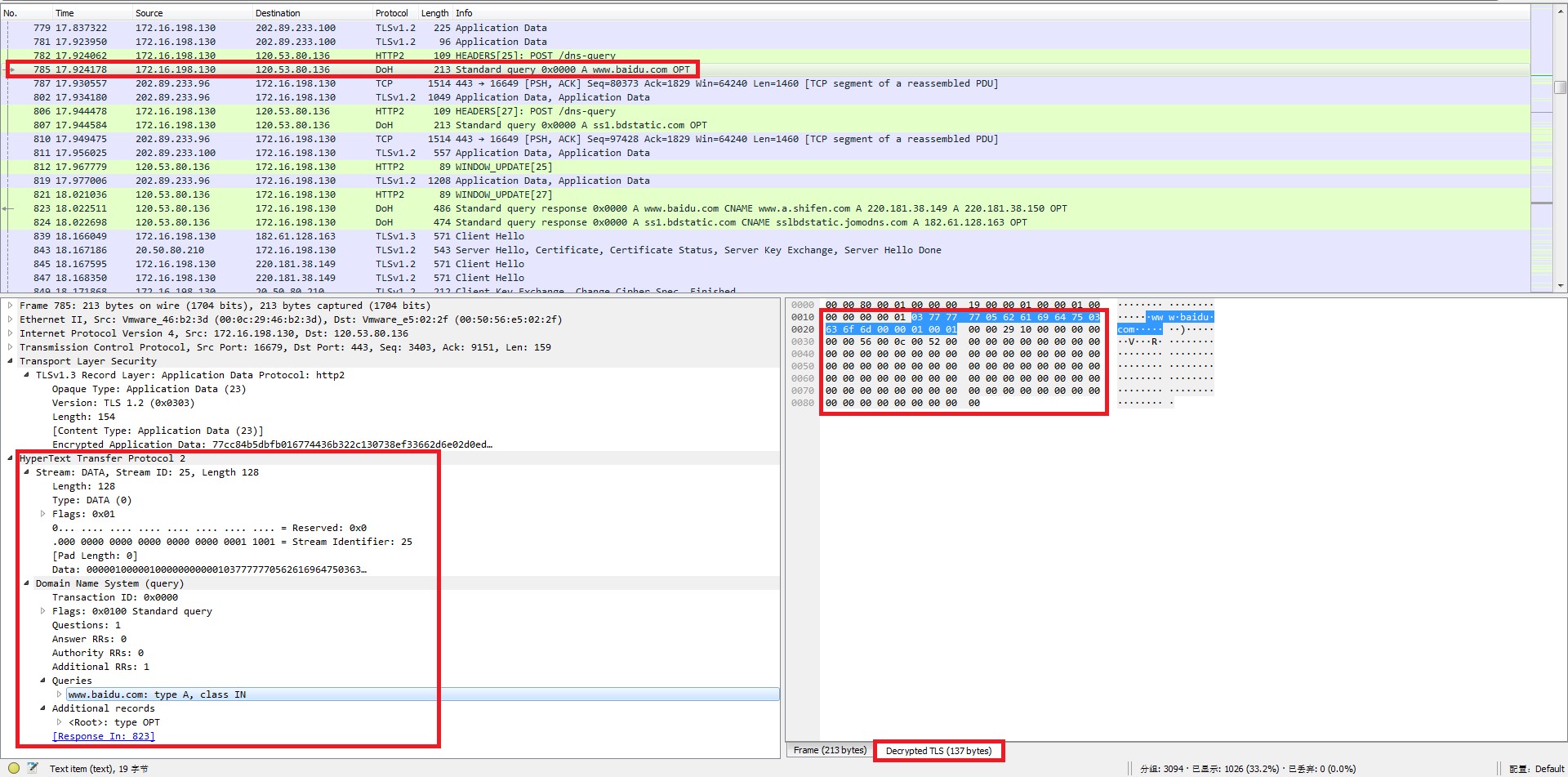Collapse the TLSv1.3 Record Layer node
Viewport: 1568px width, 777px height.
tap(27, 375)
